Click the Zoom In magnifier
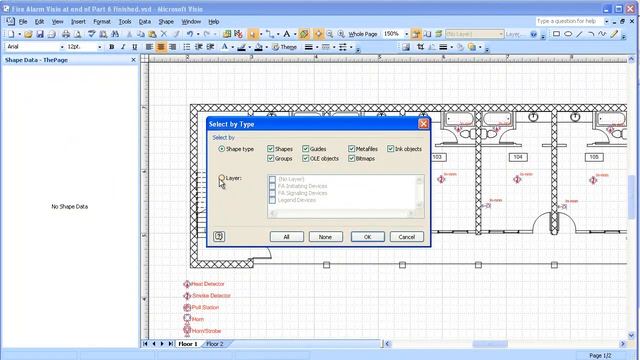The height and width of the screenshot is (360, 640). 341,34
